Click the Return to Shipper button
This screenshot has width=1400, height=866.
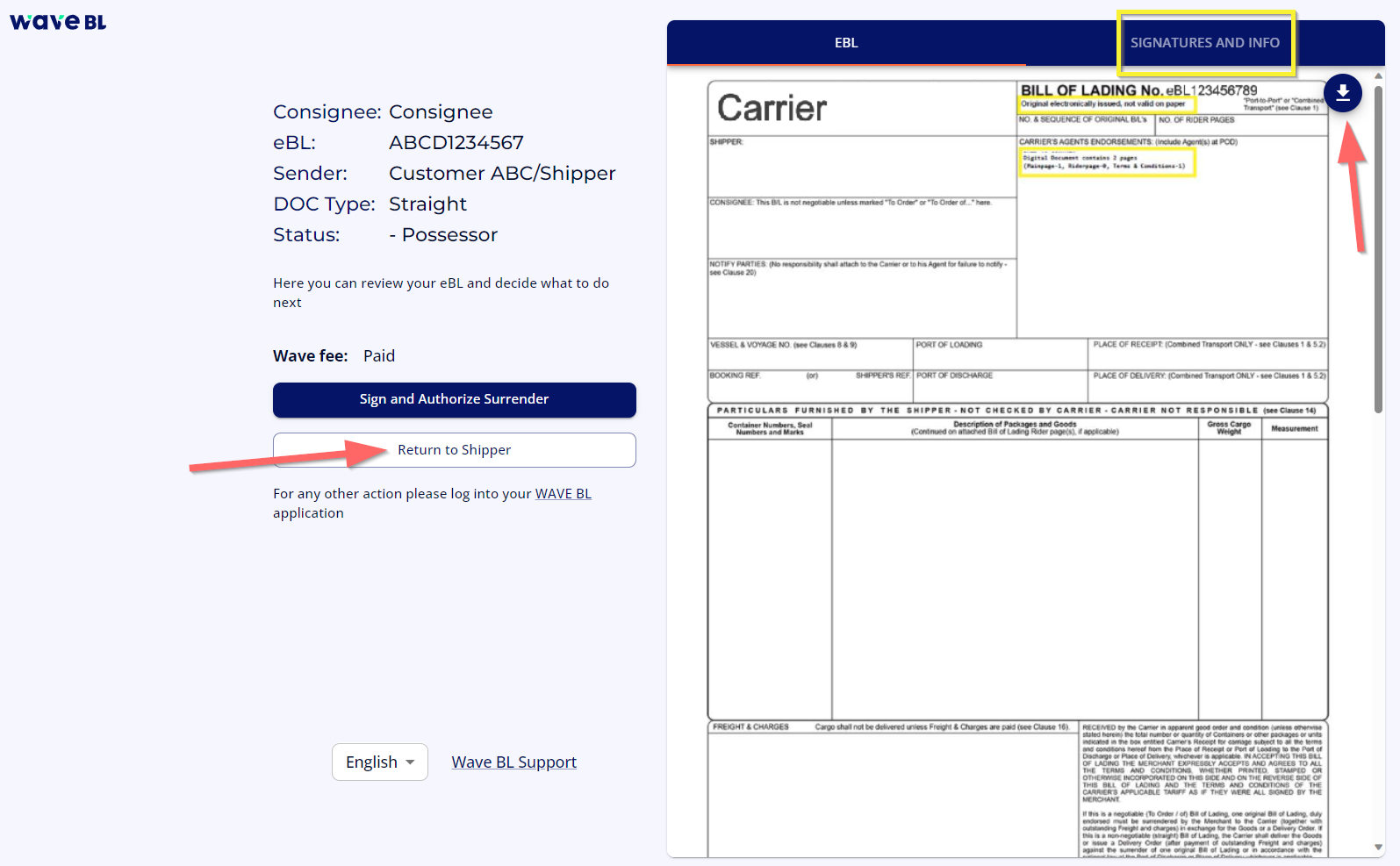[x=454, y=450]
